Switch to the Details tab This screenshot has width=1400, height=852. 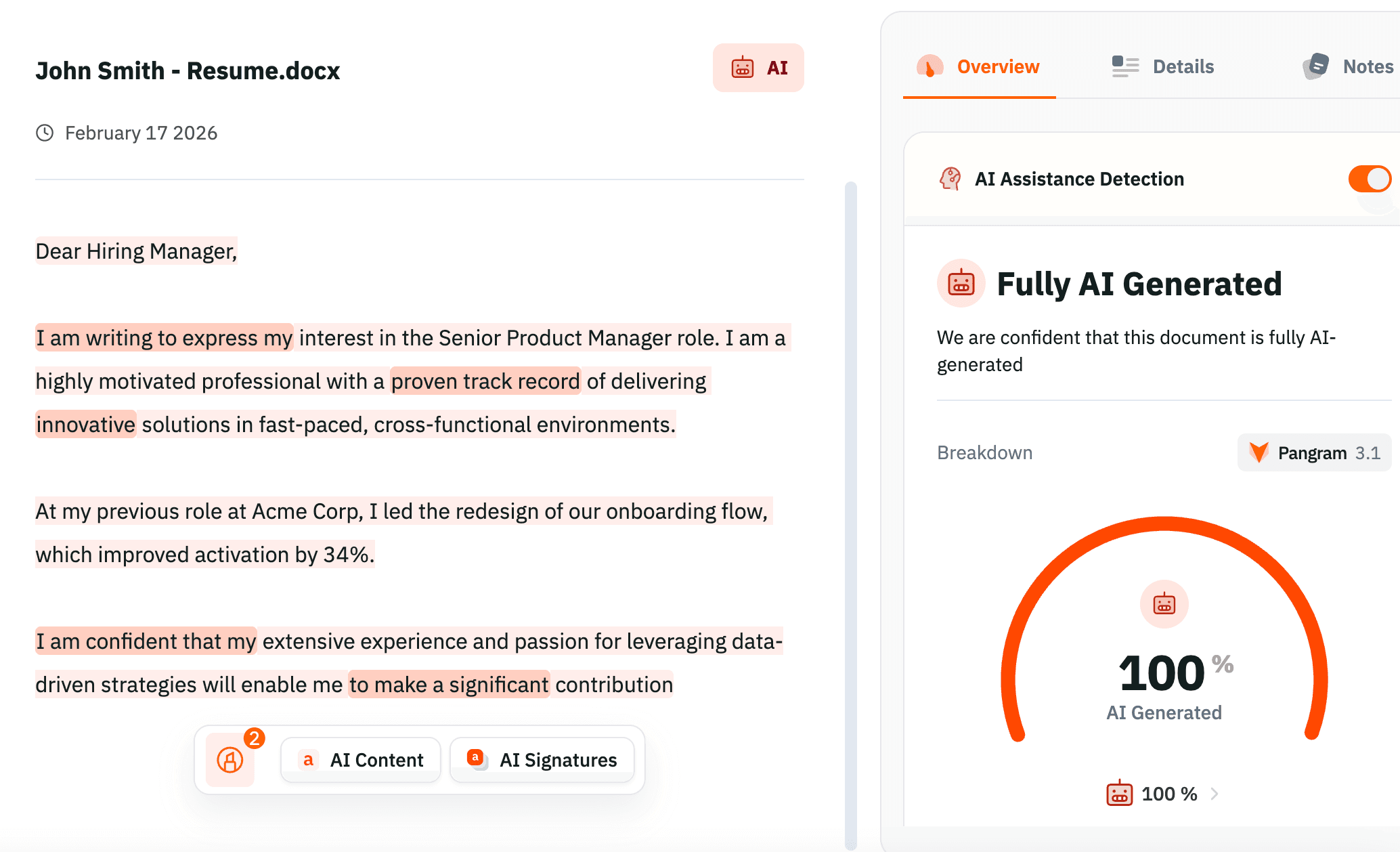1162,66
